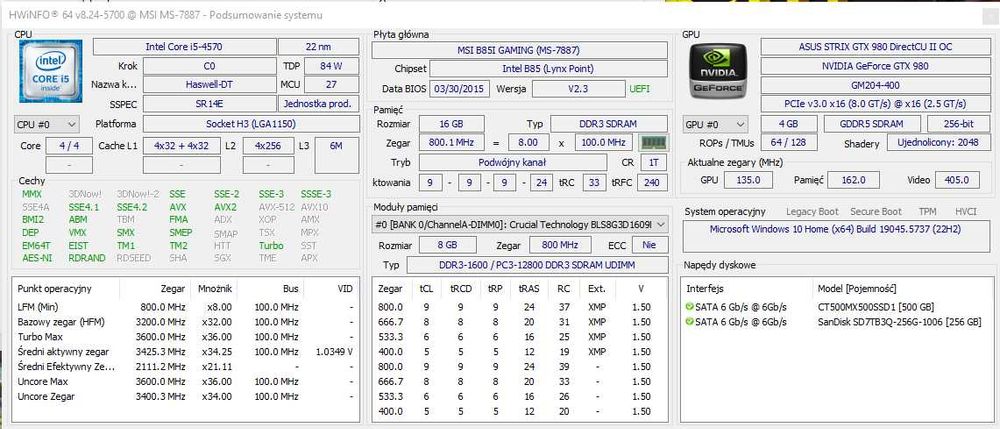Click the TPM indicator
The height and width of the screenshot is (429, 1000).
coord(927,212)
